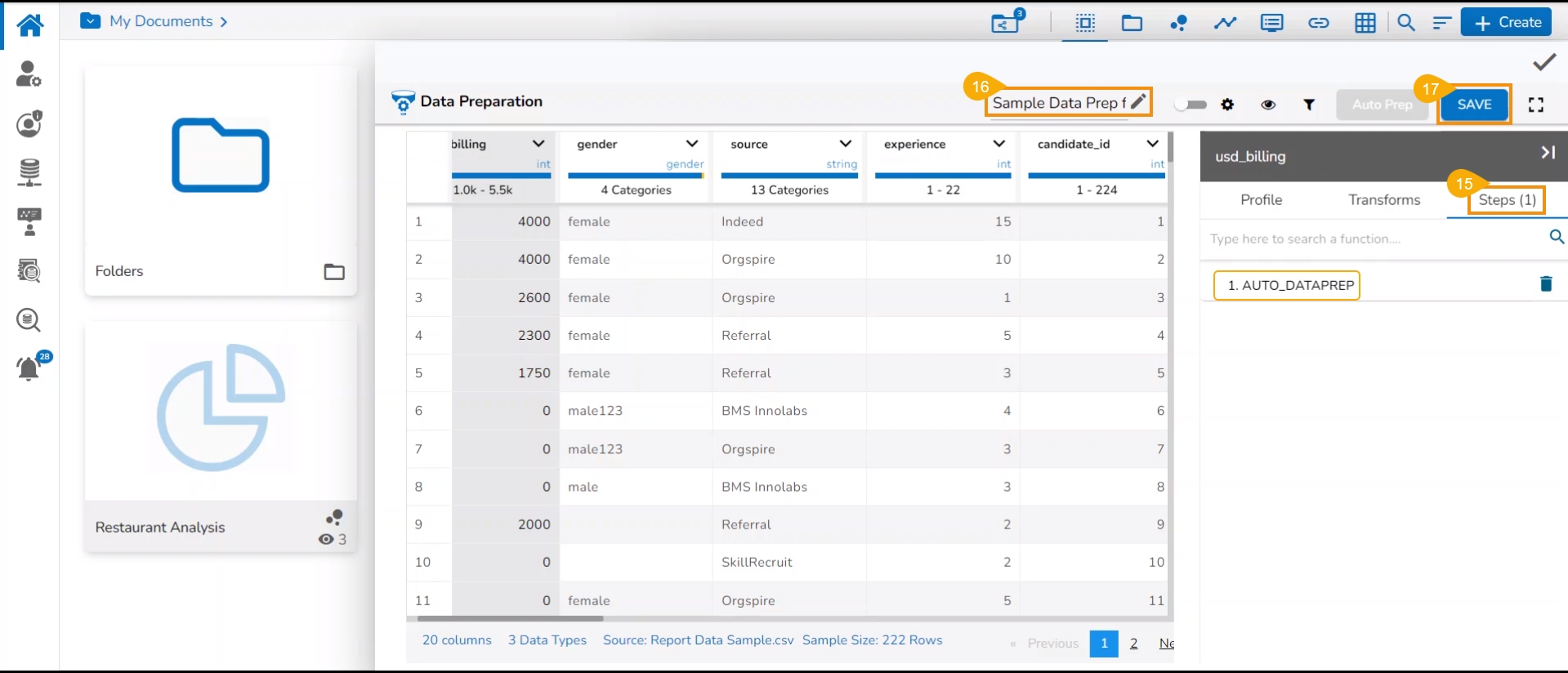This screenshot has height=673, width=1568.
Task: Toggle the eye preview icon
Action: 1268,105
